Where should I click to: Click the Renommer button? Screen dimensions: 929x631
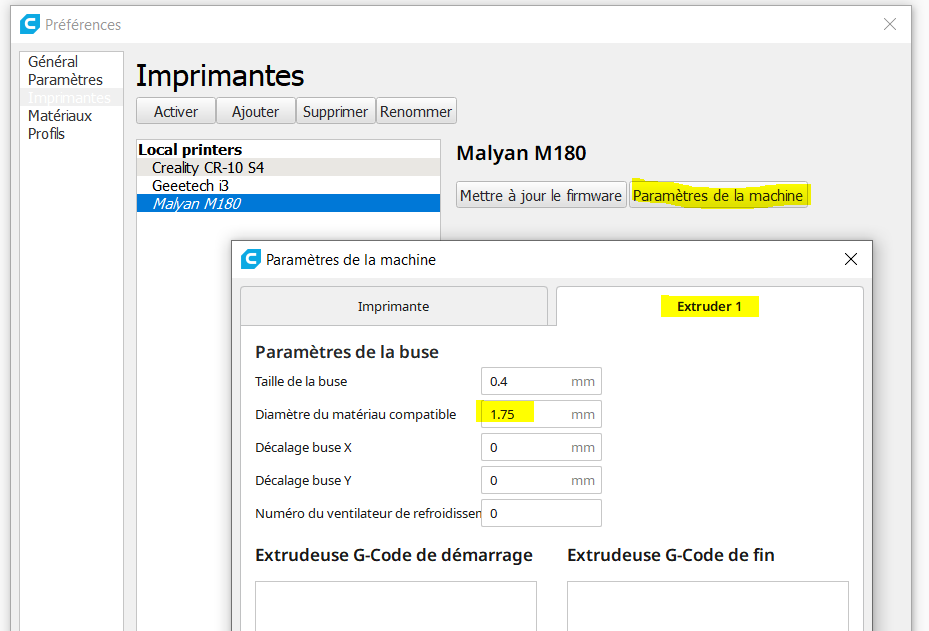tap(416, 111)
